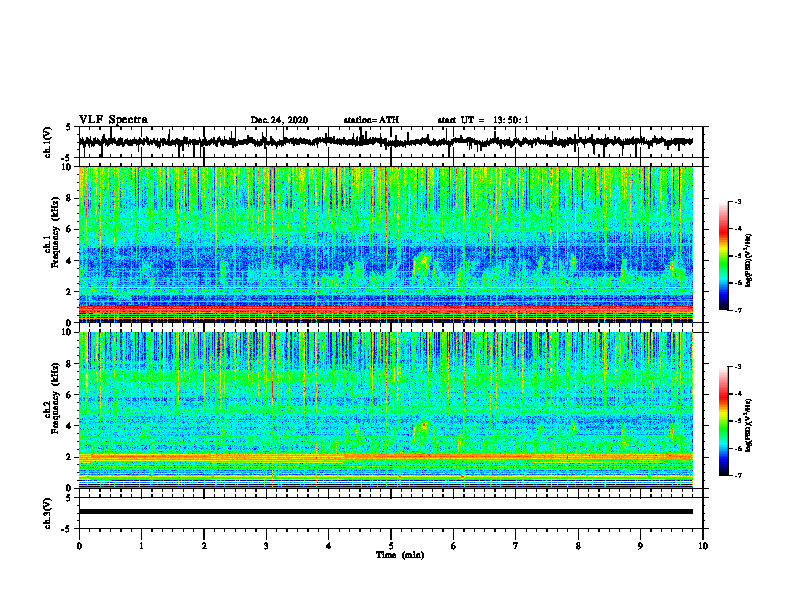
Task: Select the date "Dec. 24, 2020"
Action: click(279, 120)
